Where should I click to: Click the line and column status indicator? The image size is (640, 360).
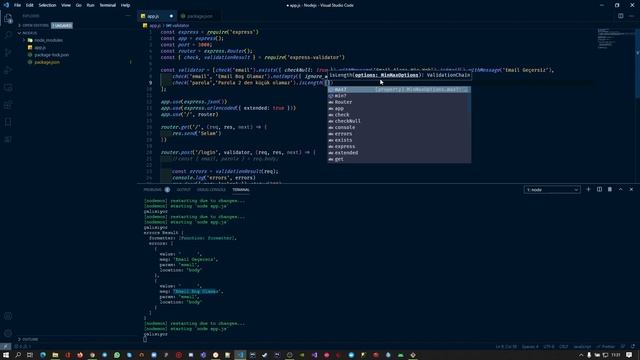pyautogui.click(x=506, y=347)
